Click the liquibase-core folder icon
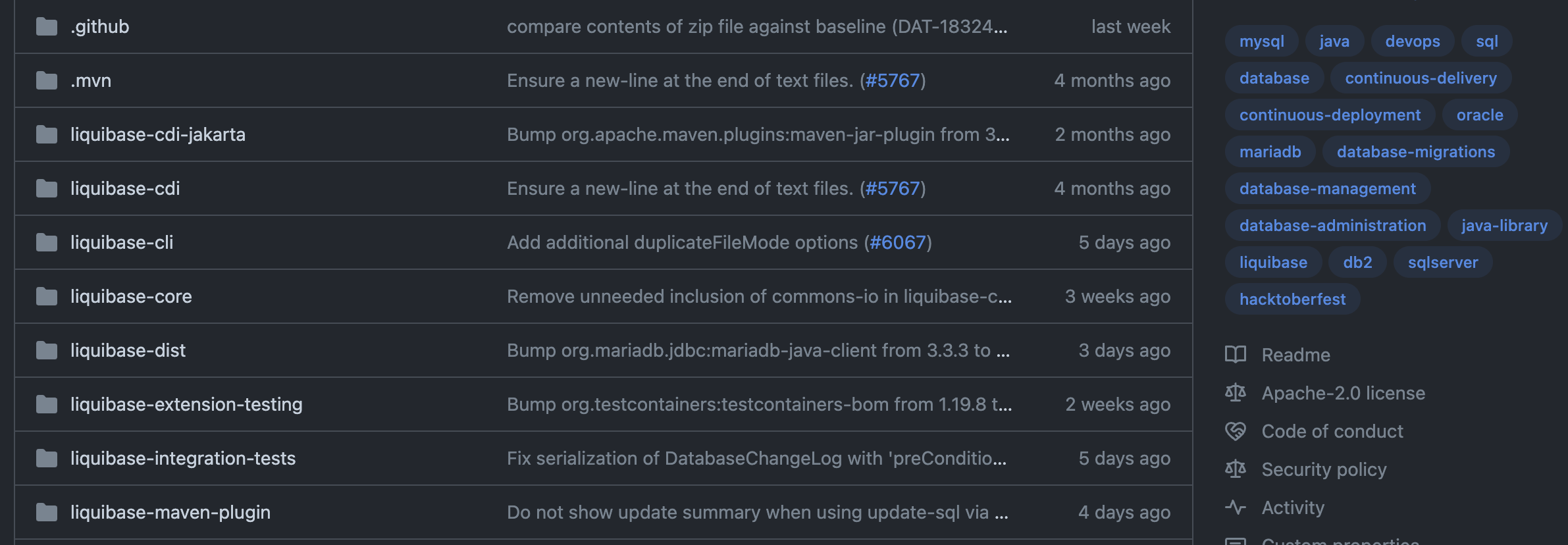 point(47,297)
